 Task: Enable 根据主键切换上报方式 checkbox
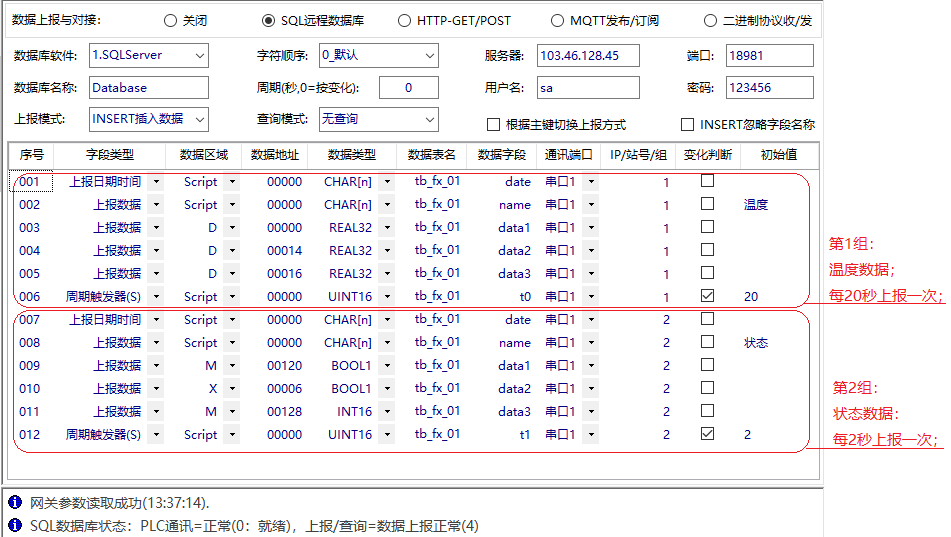[x=493, y=125]
